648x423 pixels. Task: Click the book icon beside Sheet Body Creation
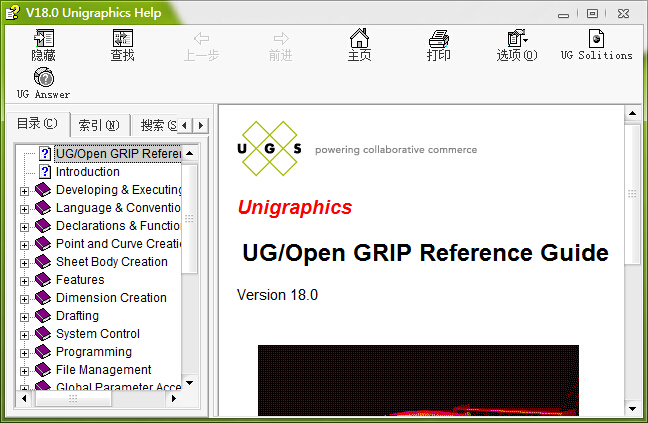(x=43, y=261)
